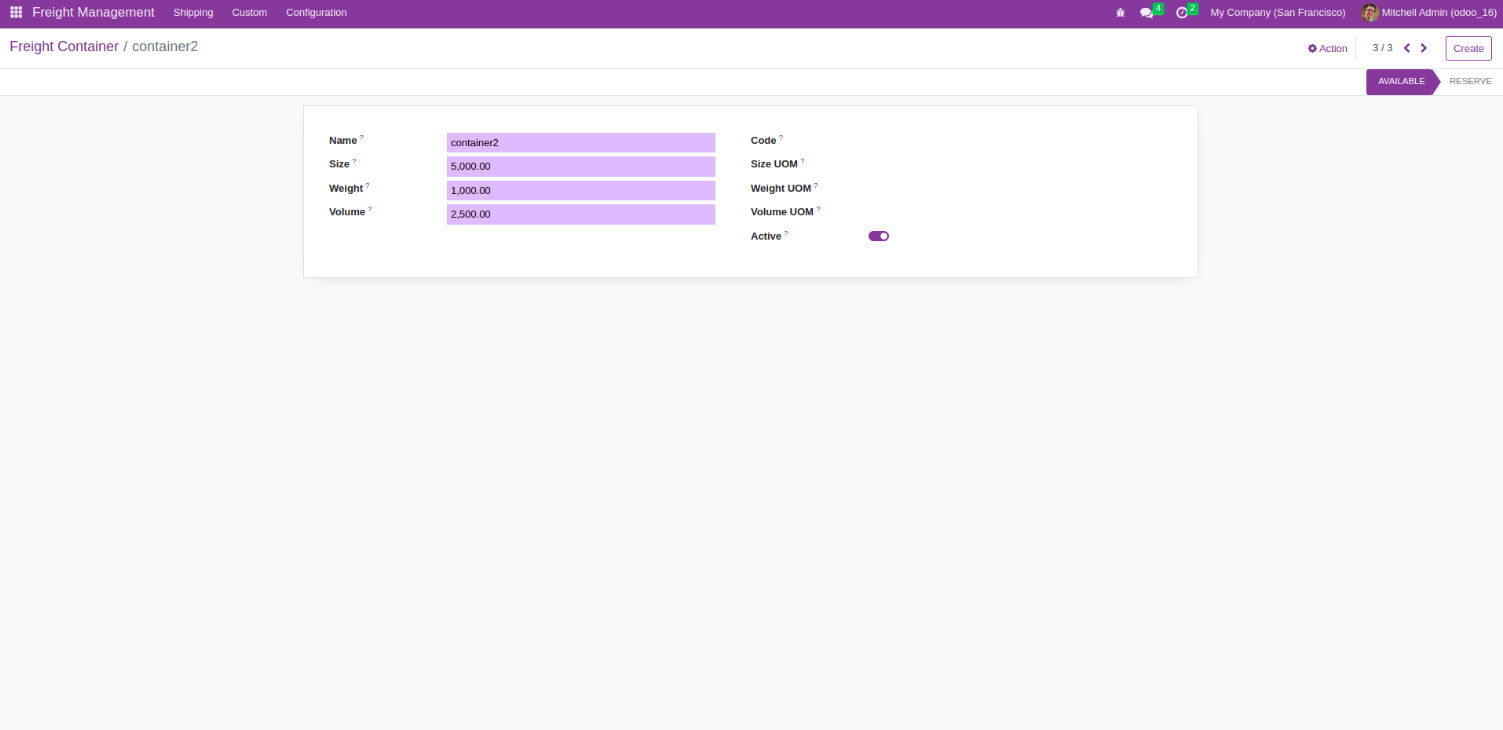Open the Action dropdown
1503x730 pixels.
click(x=1328, y=48)
